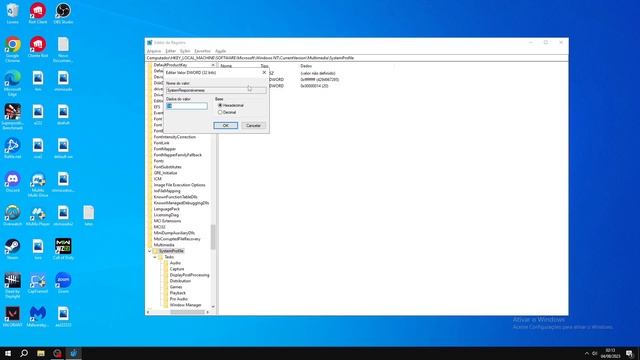Image resolution: width=640 pixels, height=360 pixels.
Task: Collapse the Tasks subkey
Action: pos(155,257)
